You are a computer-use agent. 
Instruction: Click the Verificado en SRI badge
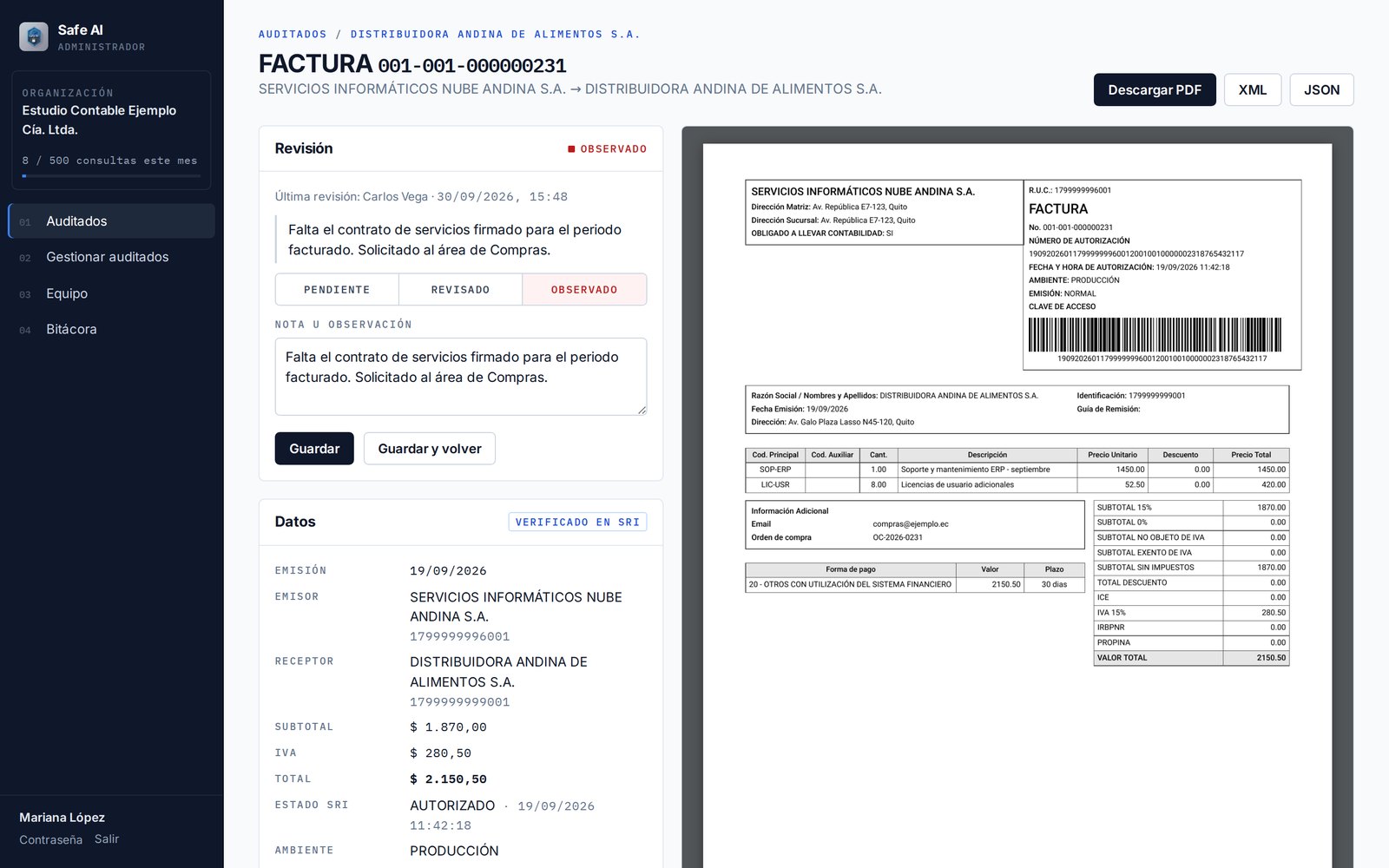click(577, 522)
